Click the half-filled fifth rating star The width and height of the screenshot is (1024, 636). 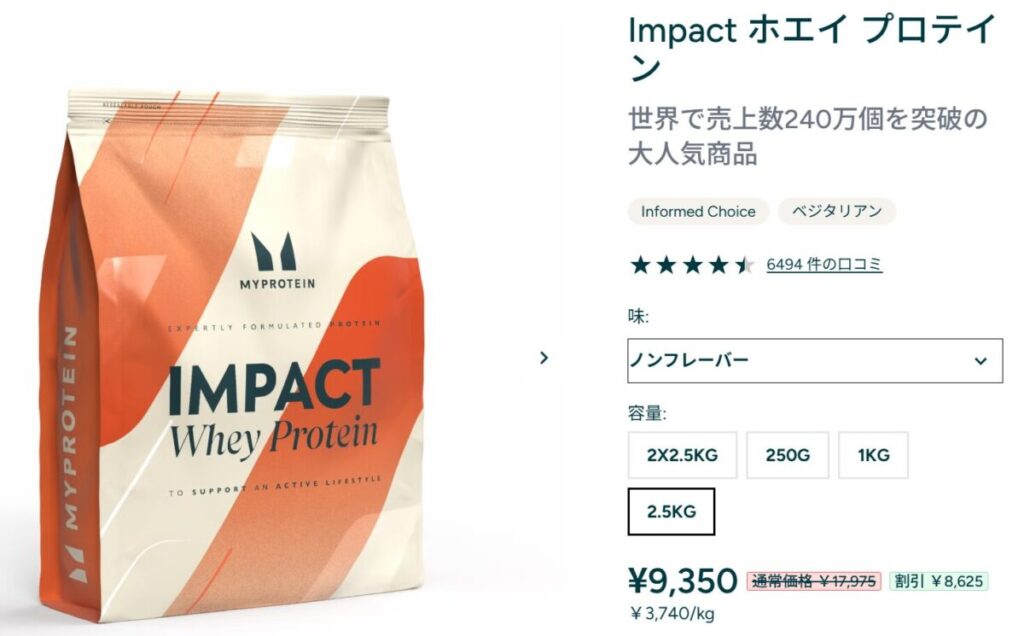pyautogui.click(x=744, y=265)
